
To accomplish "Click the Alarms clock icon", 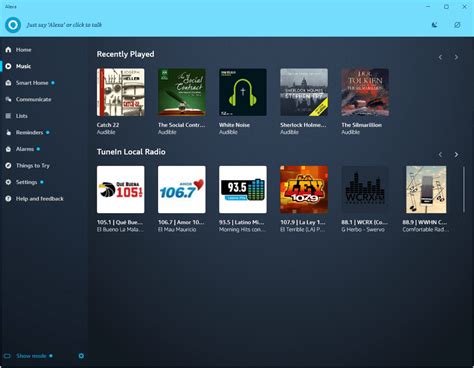I will point(8,149).
